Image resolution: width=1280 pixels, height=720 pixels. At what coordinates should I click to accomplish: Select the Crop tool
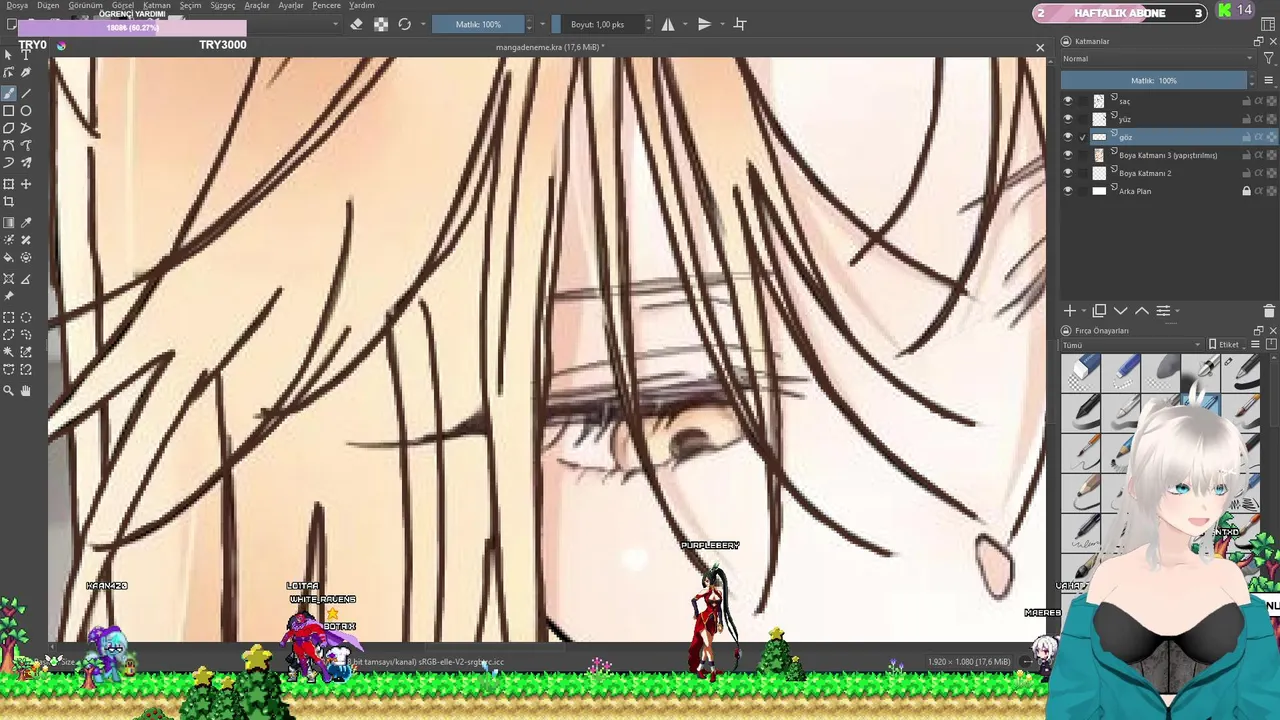9,201
